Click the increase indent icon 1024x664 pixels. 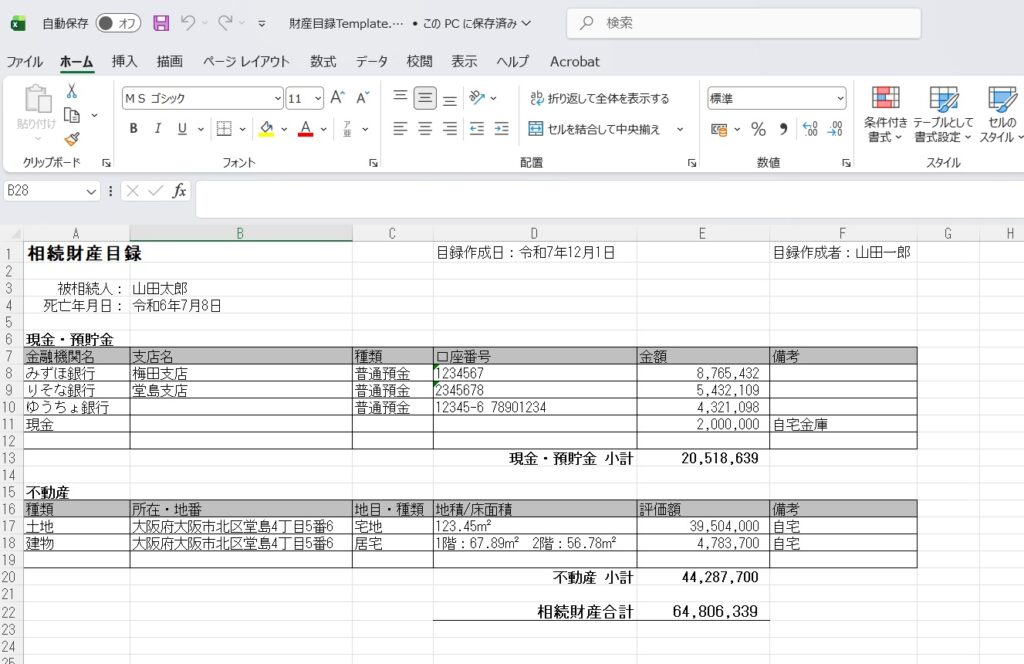click(x=501, y=129)
